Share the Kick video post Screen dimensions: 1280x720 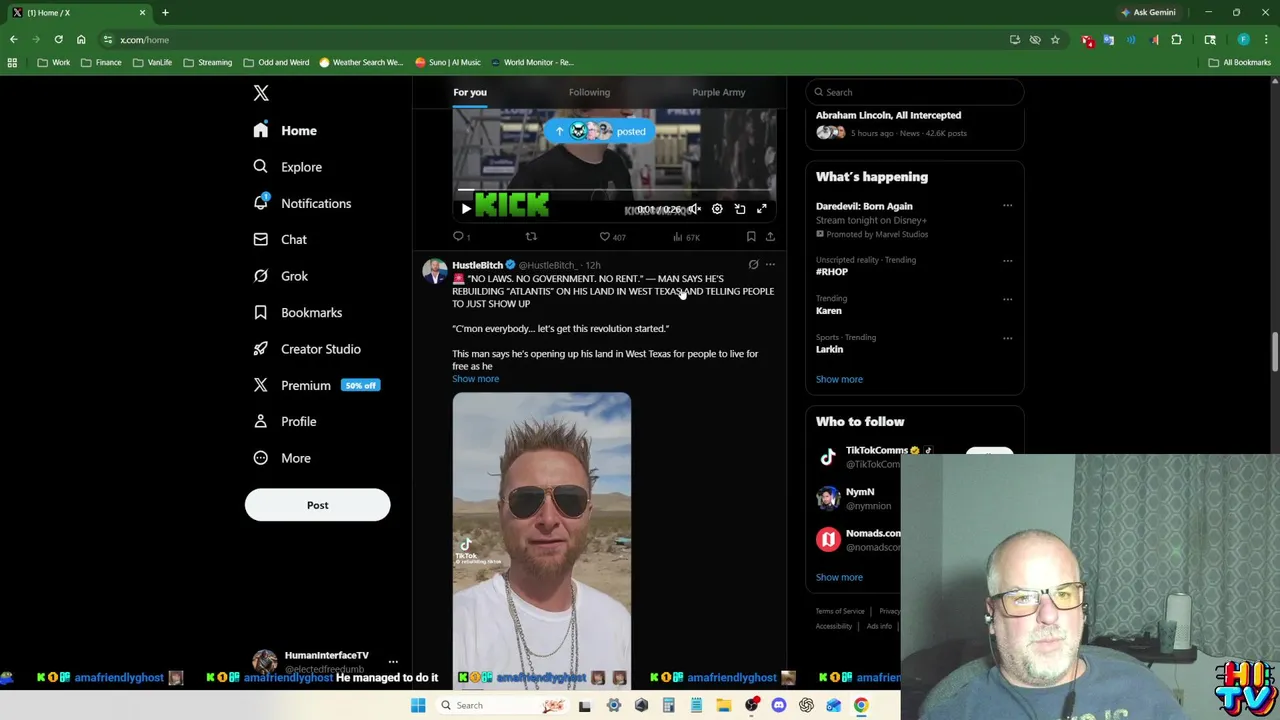tap(770, 237)
